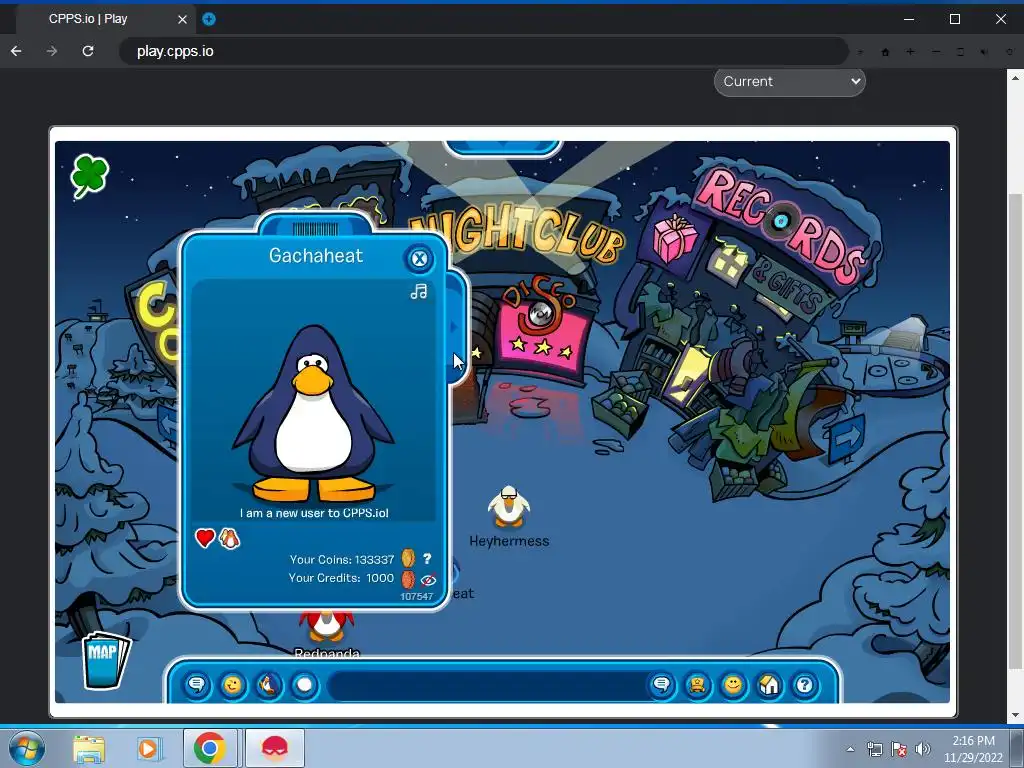Open Windows Explorer from taskbar

click(x=89, y=748)
